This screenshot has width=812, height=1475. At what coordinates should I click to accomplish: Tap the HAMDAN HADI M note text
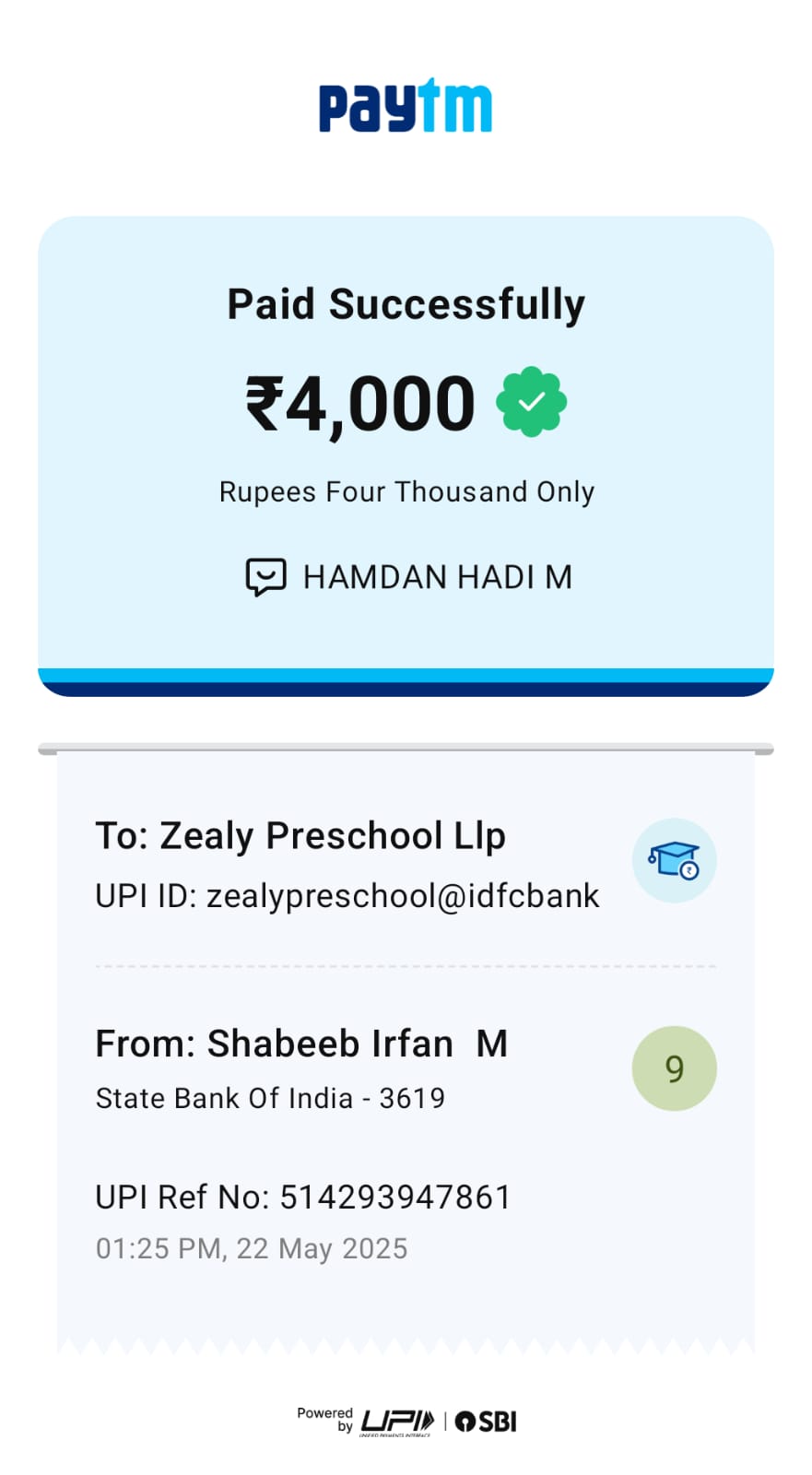(438, 577)
